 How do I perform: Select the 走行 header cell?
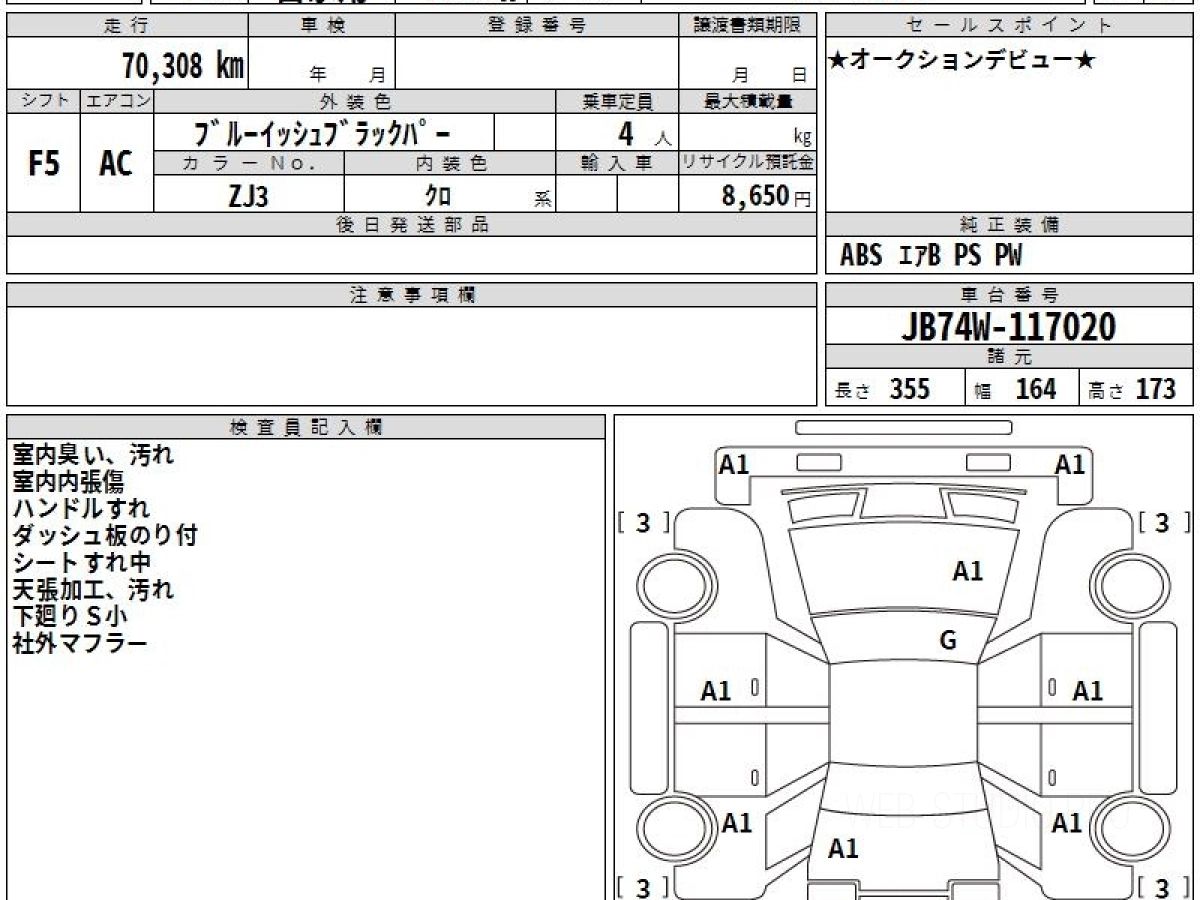tap(127, 25)
